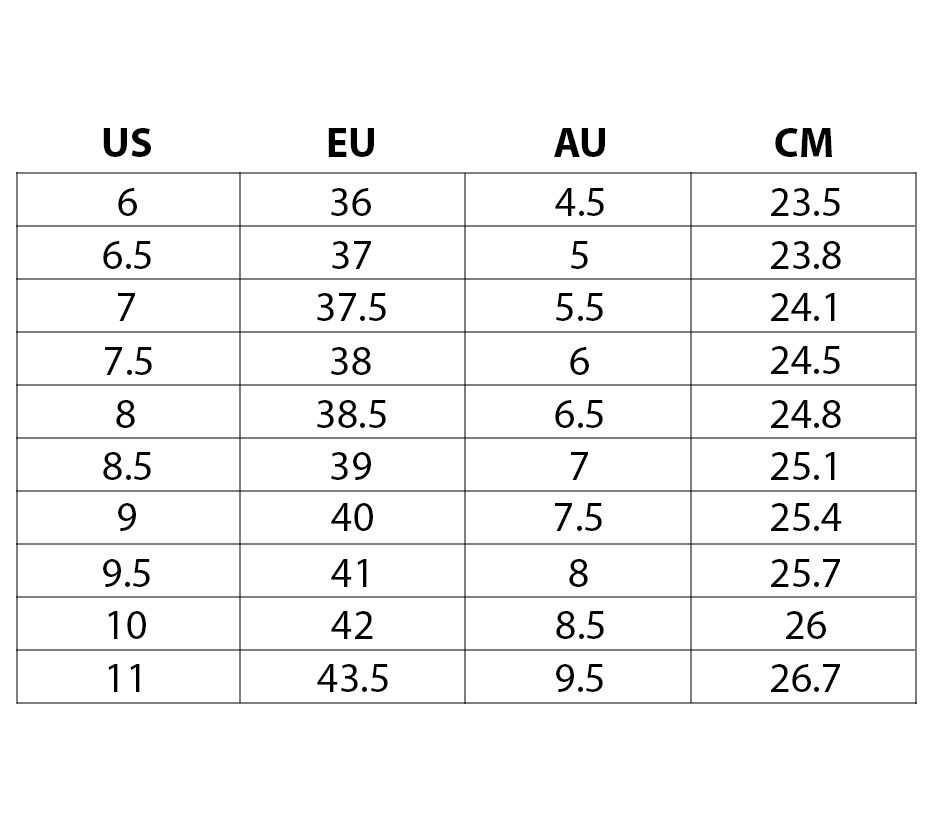Click the EU size 40 cell
The width and height of the screenshot is (933, 829).
351,518
